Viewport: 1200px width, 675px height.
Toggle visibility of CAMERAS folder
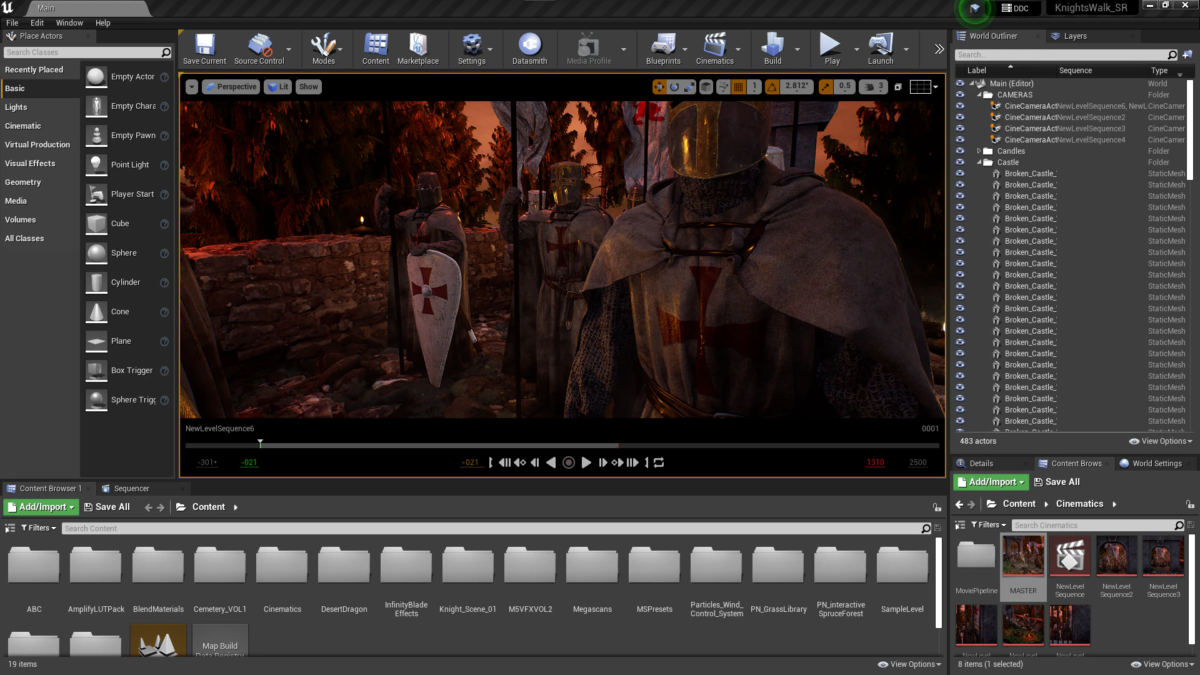[x=960, y=95]
